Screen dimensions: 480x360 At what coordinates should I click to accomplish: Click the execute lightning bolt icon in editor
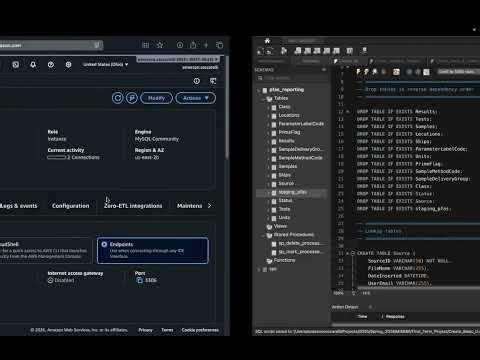(x=359, y=72)
